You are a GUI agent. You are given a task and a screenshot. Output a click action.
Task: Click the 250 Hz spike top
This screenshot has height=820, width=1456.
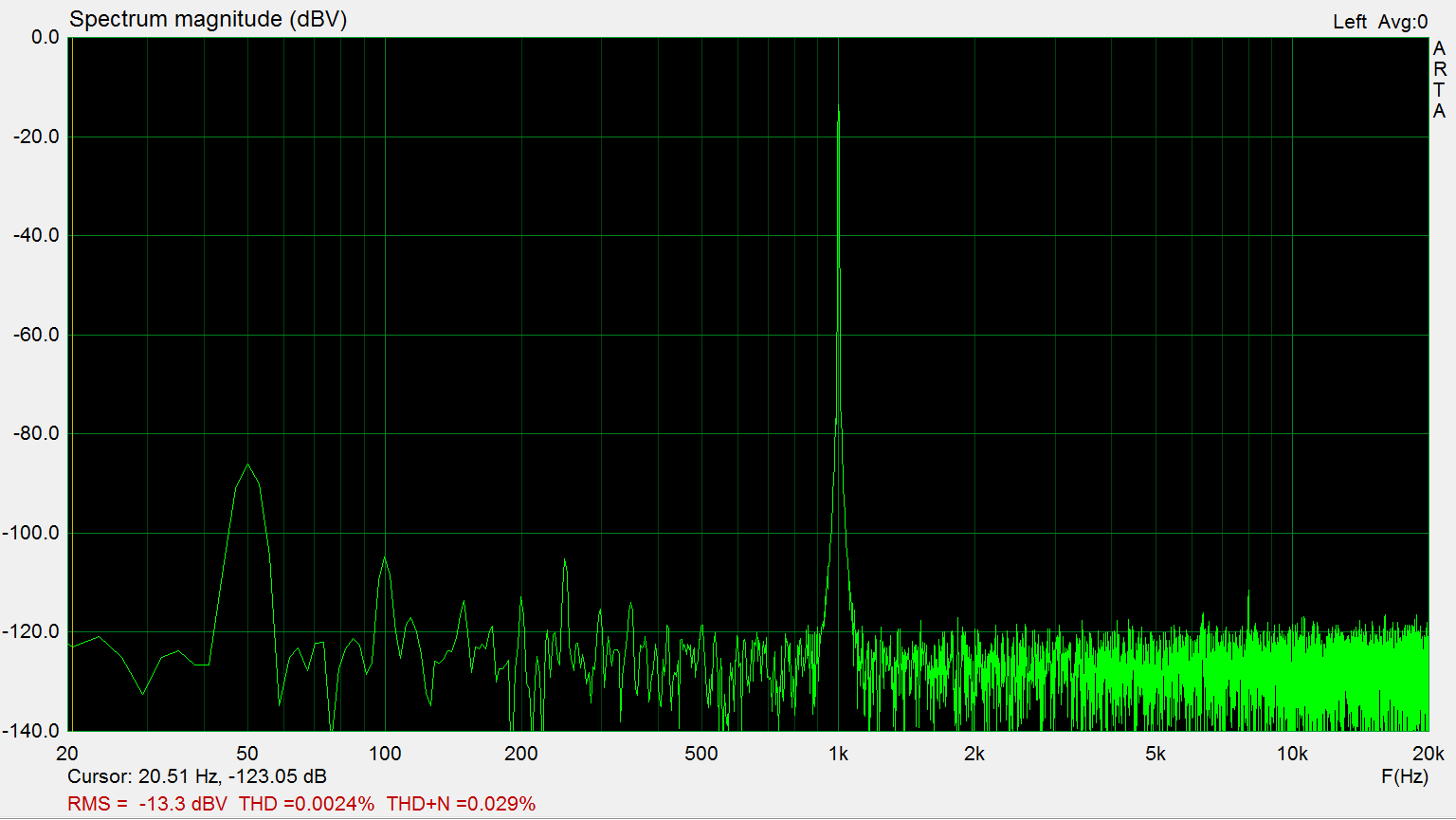564,560
